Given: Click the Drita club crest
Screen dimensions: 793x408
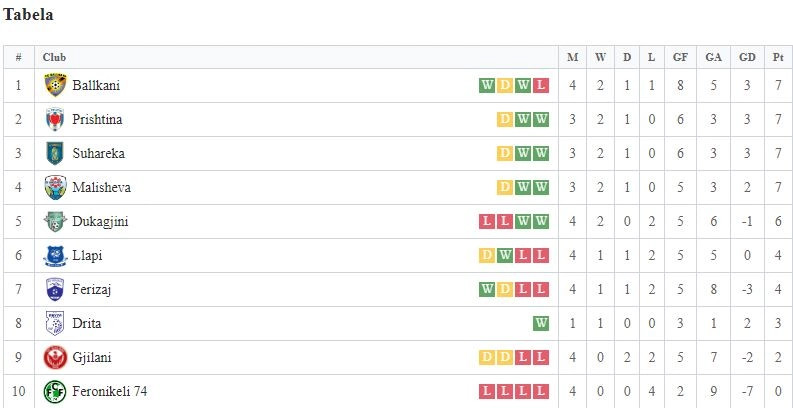Looking at the screenshot, I should [x=55, y=324].
